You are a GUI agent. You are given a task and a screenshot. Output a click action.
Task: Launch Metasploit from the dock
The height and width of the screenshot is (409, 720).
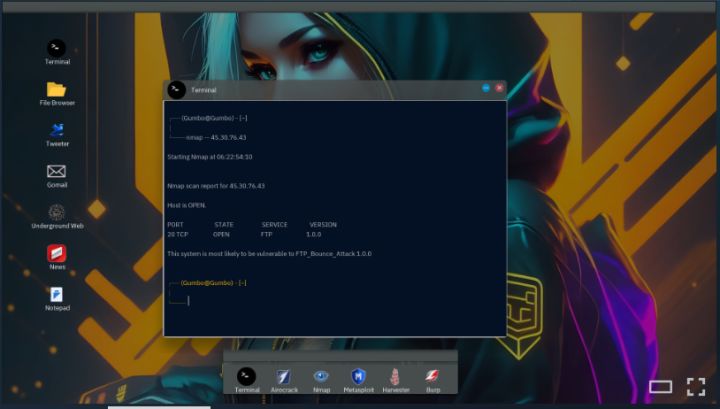pos(358,376)
